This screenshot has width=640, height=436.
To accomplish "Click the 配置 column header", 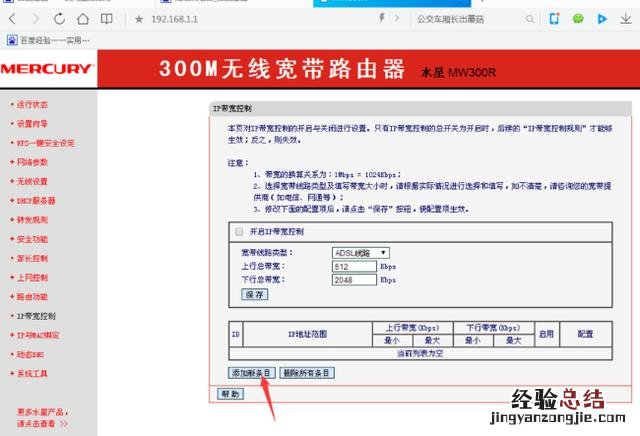I will [586, 334].
